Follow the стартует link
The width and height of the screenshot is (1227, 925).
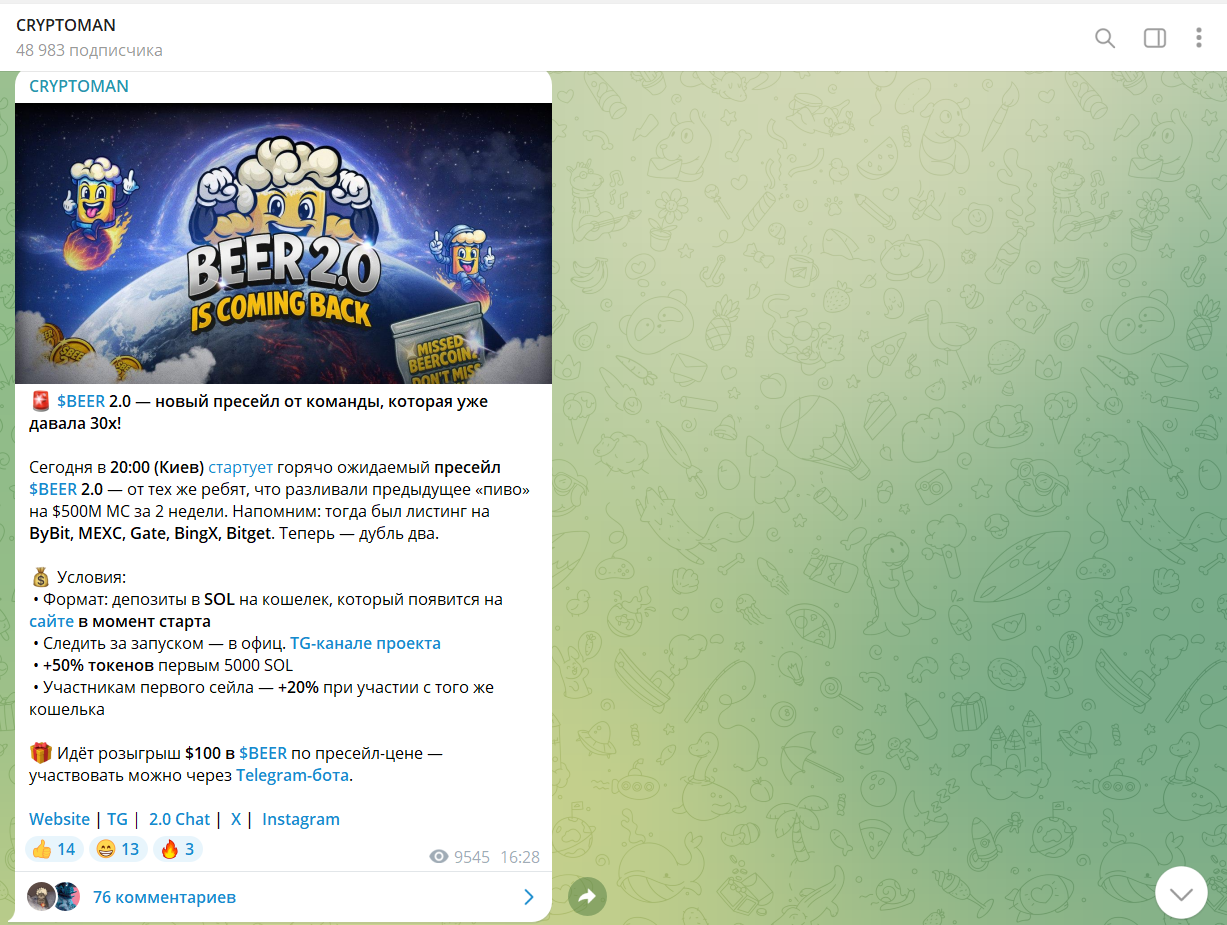(x=241, y=467)
